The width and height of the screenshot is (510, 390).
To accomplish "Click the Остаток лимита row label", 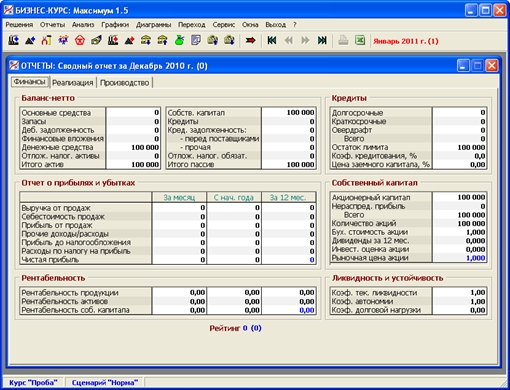I will tap(360, 147).
